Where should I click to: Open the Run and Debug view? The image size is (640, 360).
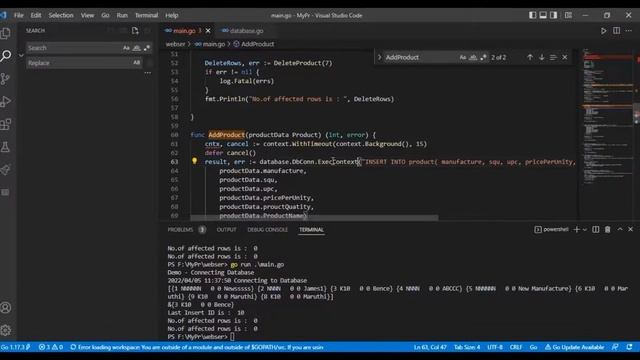[6, 101]
